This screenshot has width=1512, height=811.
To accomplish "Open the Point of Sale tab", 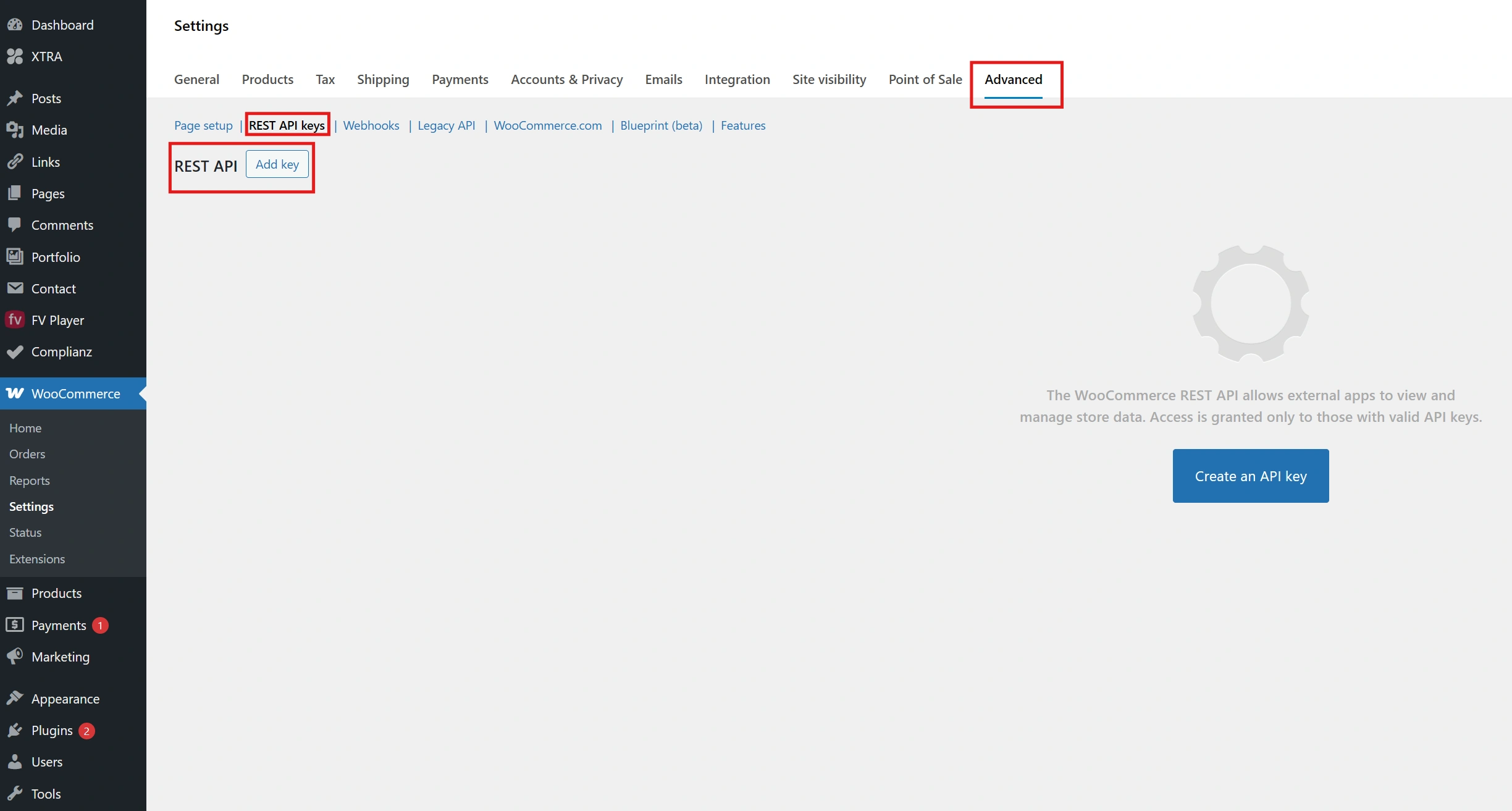I will click(925, 79).
